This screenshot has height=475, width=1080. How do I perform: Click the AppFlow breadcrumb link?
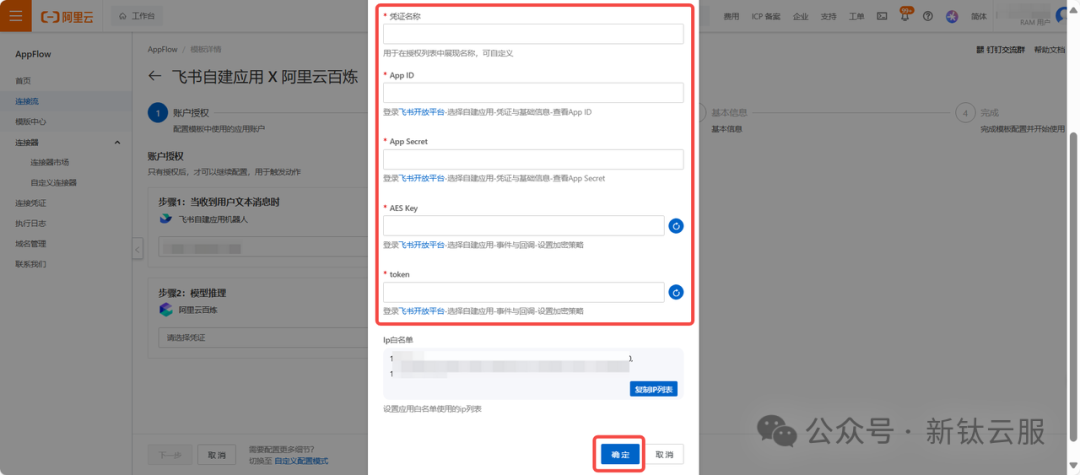tap(162, 50)
